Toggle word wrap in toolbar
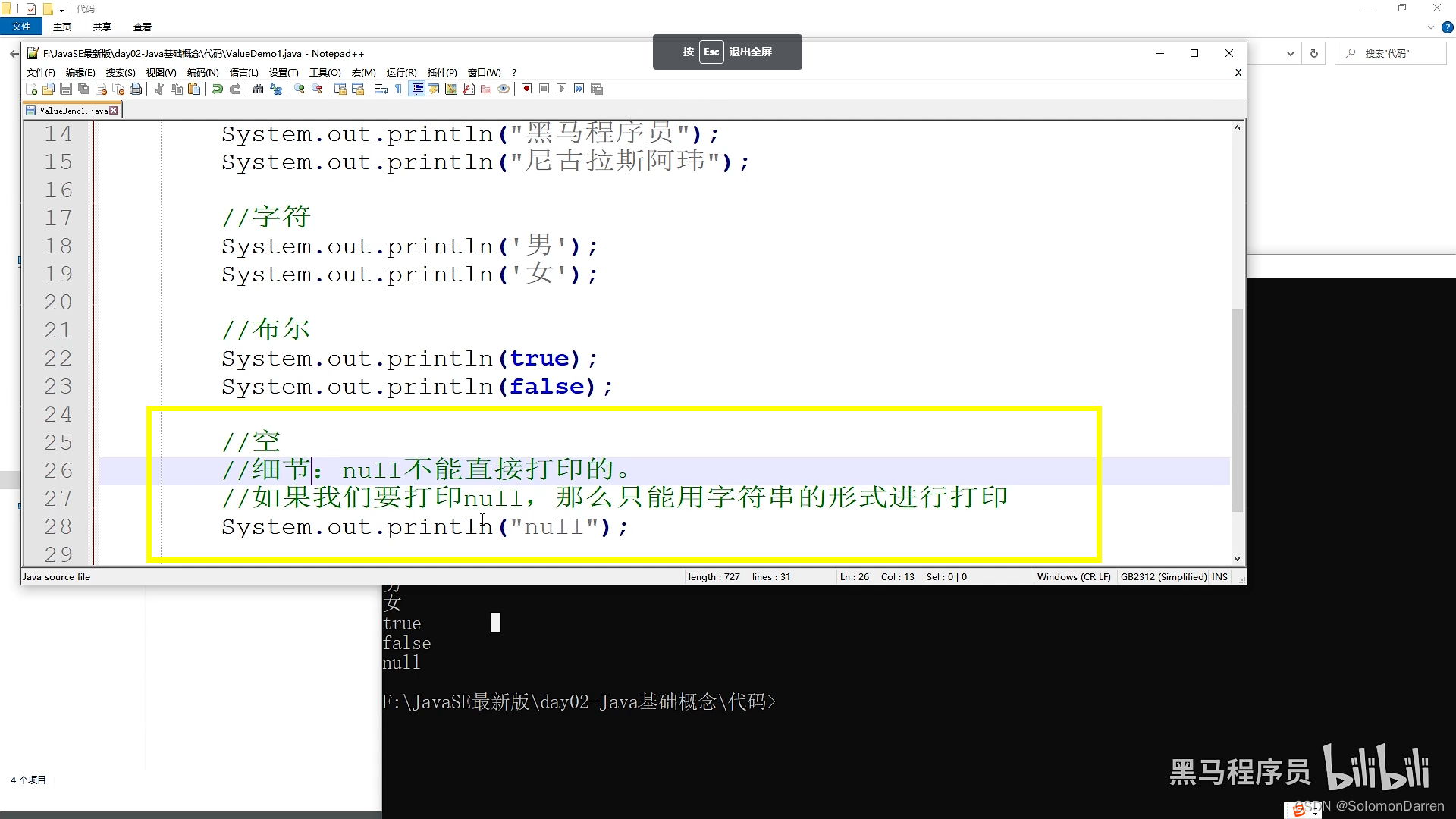This screenshot has height=819, width=1456. tap(381, 89)
